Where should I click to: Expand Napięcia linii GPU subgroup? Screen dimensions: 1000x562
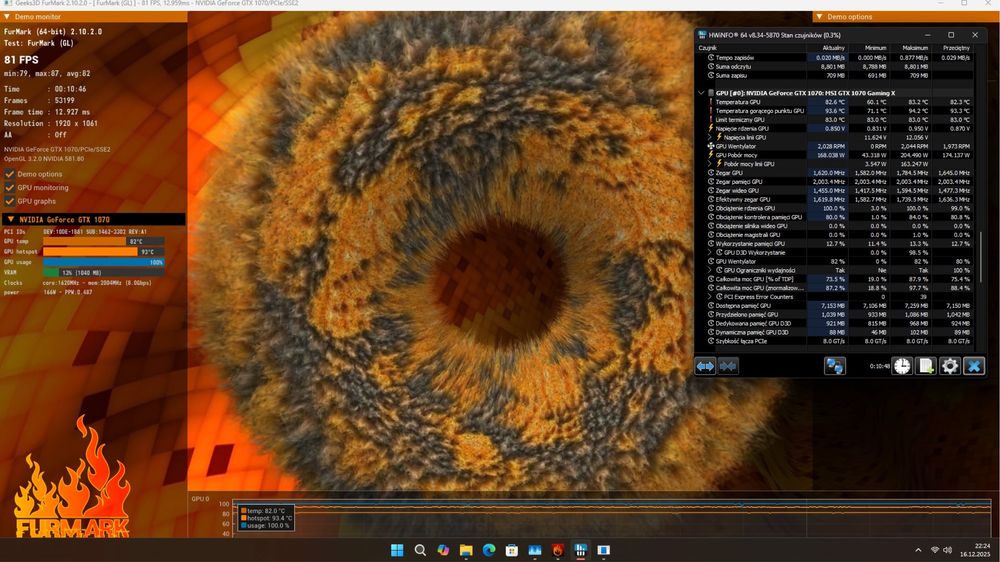pos(710,137)
